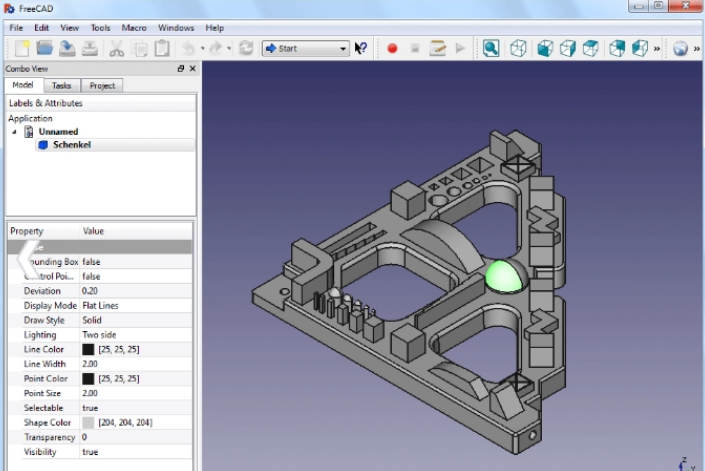Click the Cut scissors icon
The height and width of the screenshot is (471, 705).
pos(117,48)
